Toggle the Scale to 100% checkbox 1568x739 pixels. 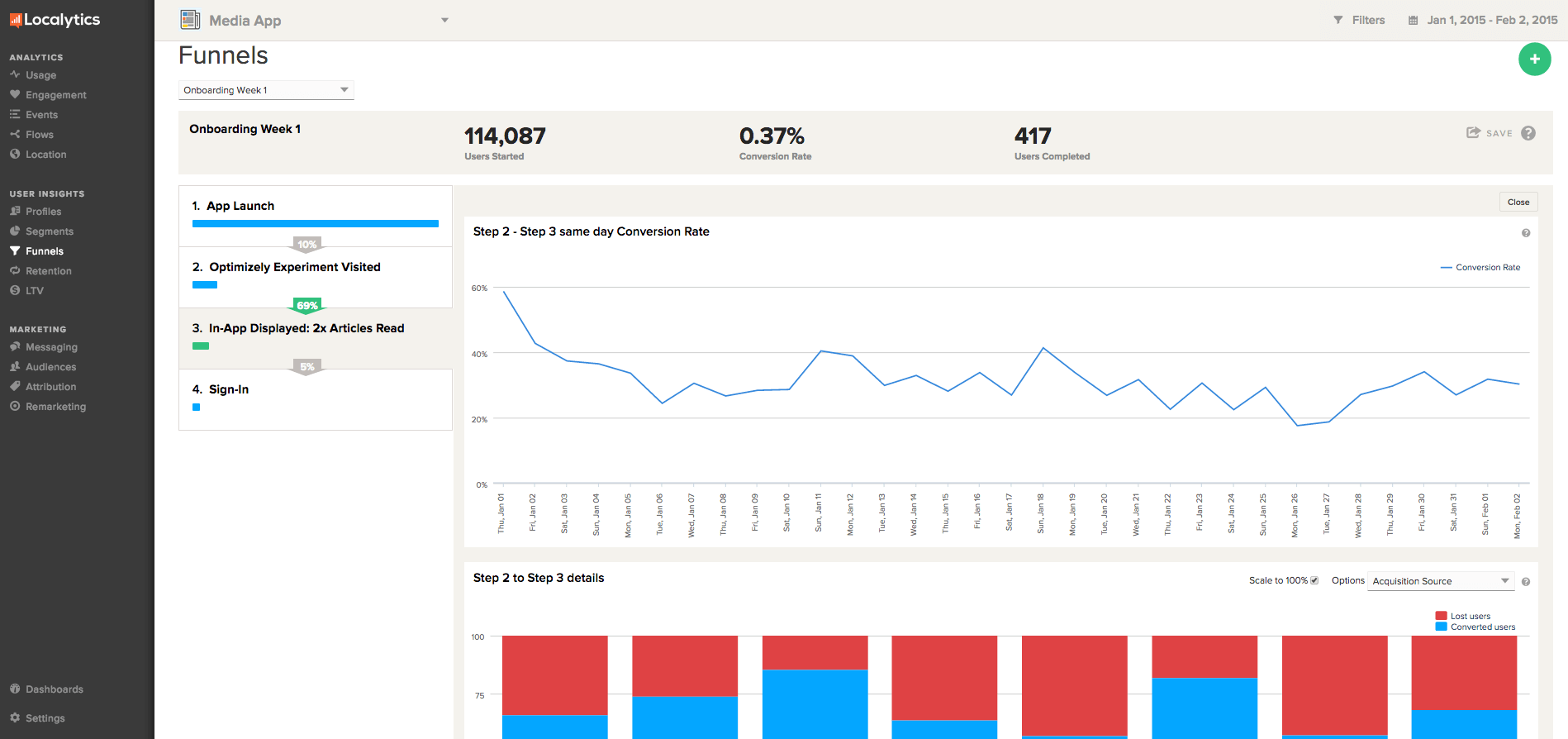click(x=1314, y=580)
